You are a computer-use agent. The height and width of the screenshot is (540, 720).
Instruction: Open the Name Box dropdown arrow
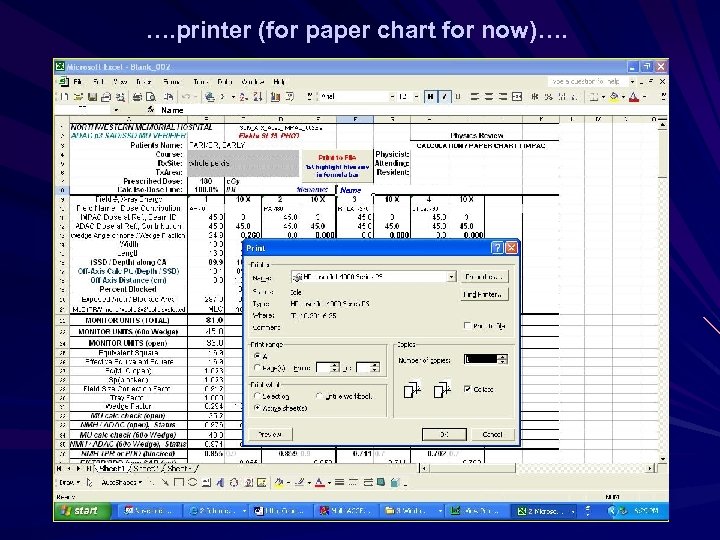pos(116,110)
